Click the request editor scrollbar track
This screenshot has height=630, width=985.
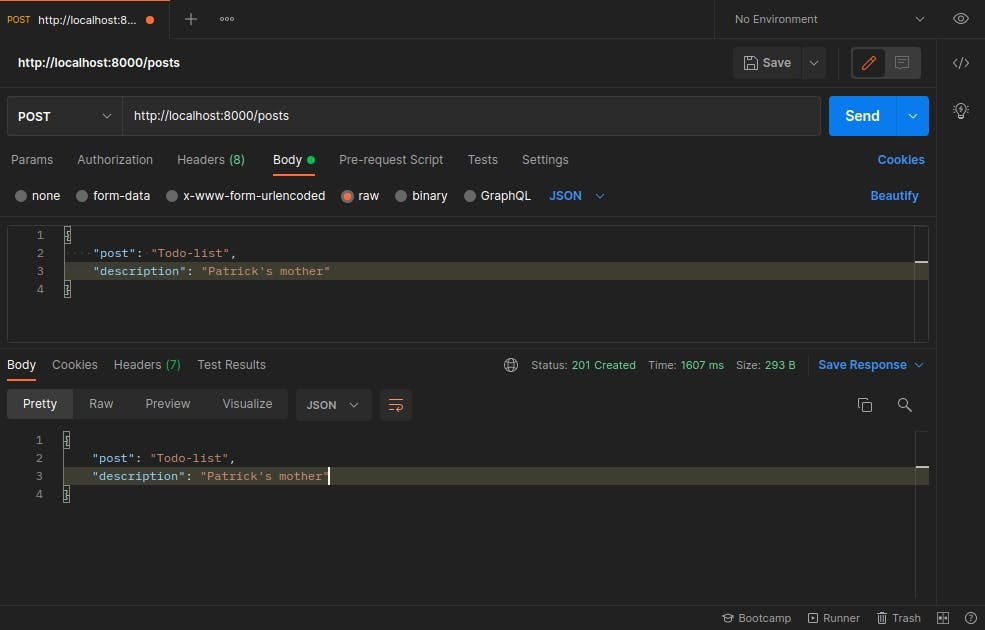[922, 284]
